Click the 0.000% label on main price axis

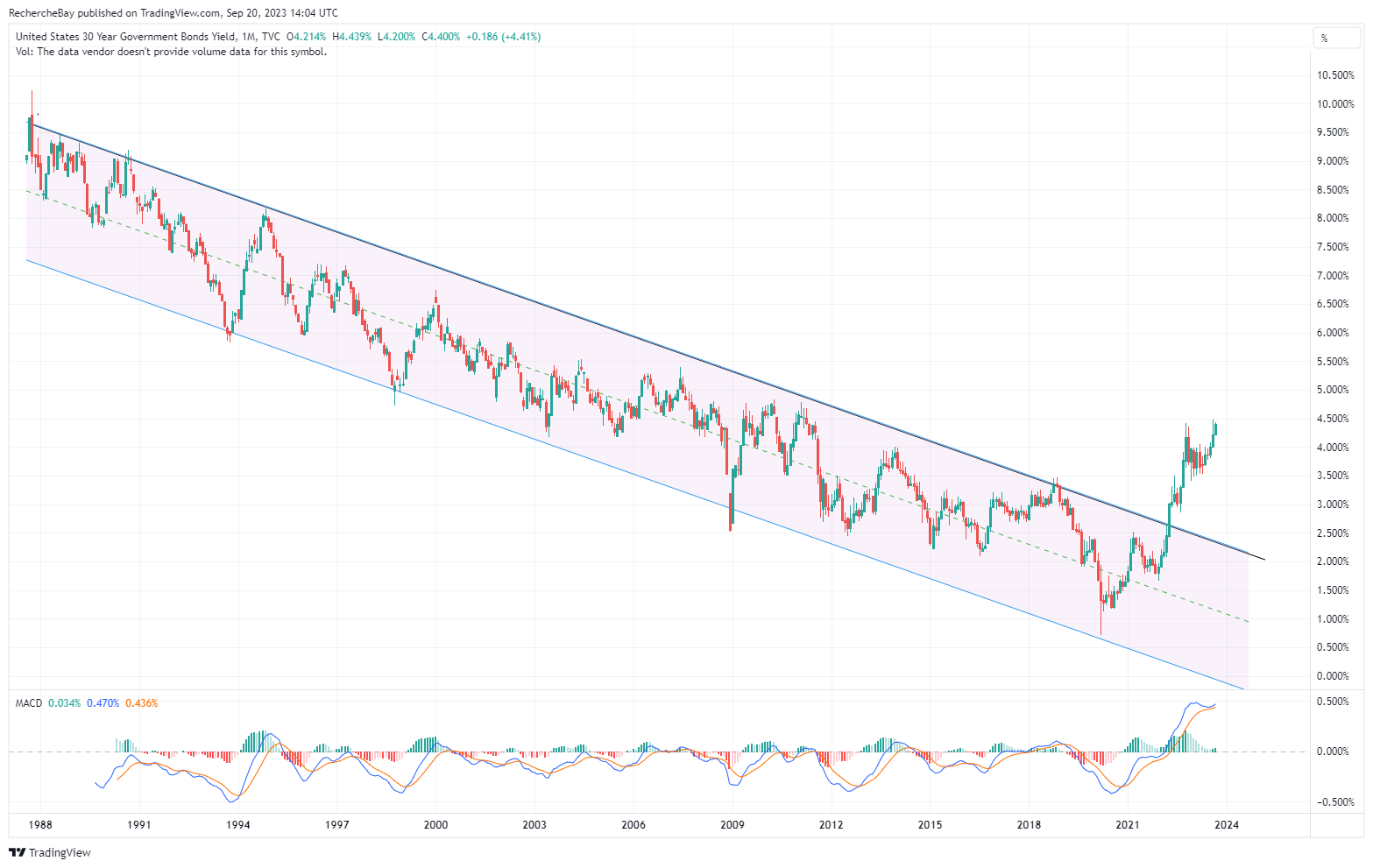click(1335, 676)
